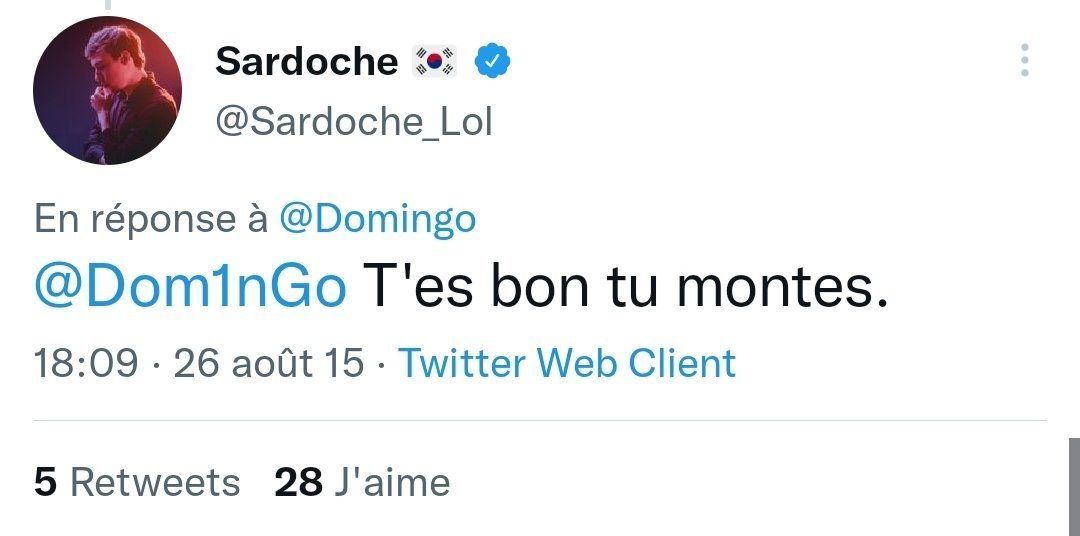
Task: Click the Sardoche display name
Action: (306, 62)
